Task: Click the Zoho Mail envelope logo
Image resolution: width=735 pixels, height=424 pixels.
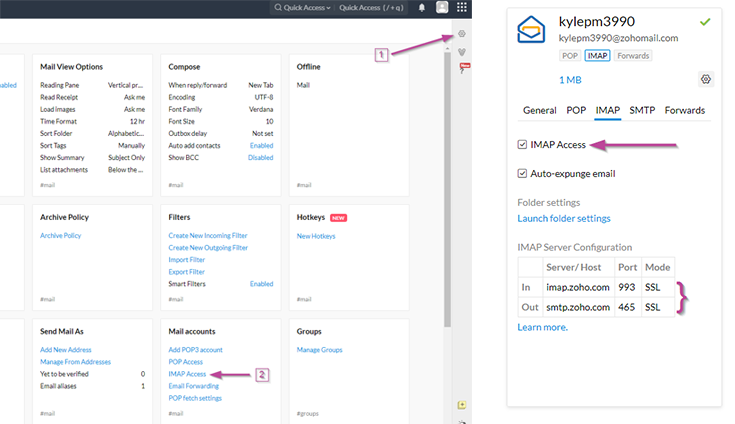Action: (531, 30)
